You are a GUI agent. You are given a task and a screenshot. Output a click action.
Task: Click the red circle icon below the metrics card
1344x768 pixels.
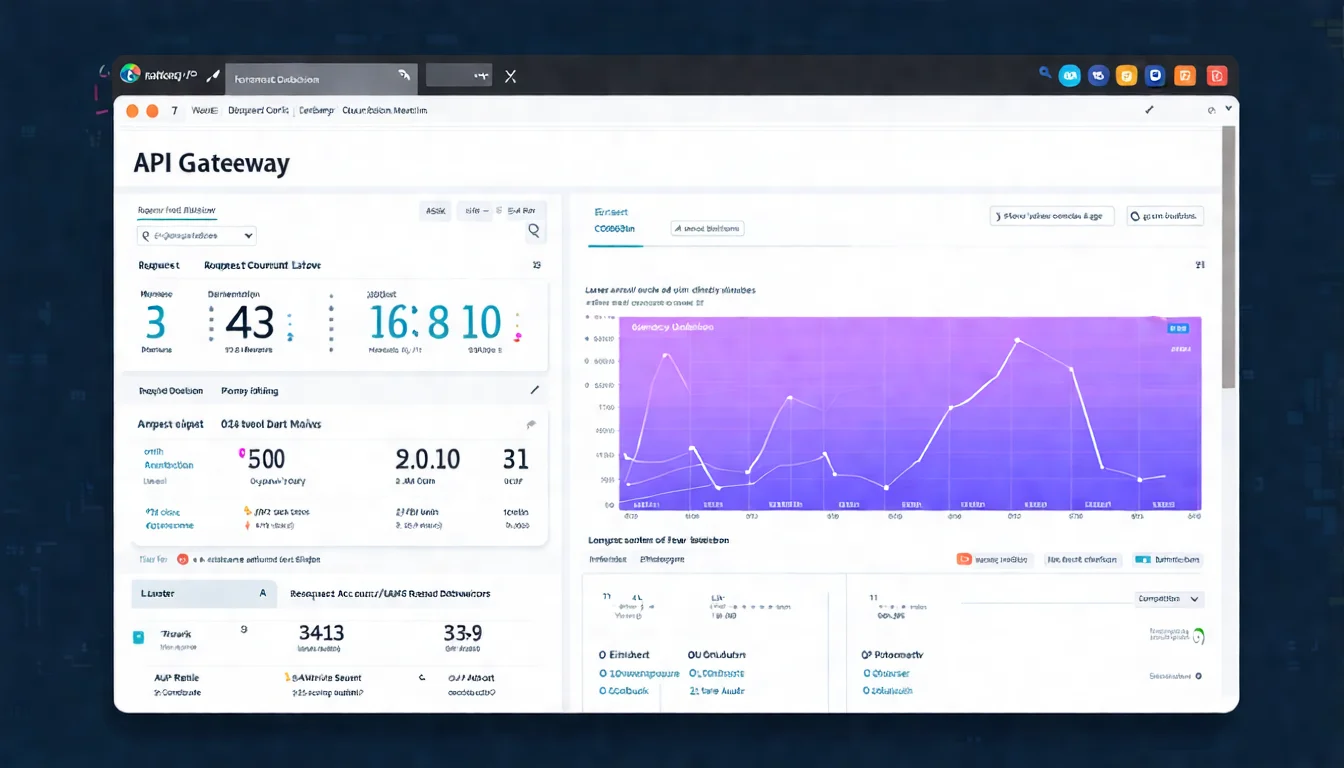183,560
